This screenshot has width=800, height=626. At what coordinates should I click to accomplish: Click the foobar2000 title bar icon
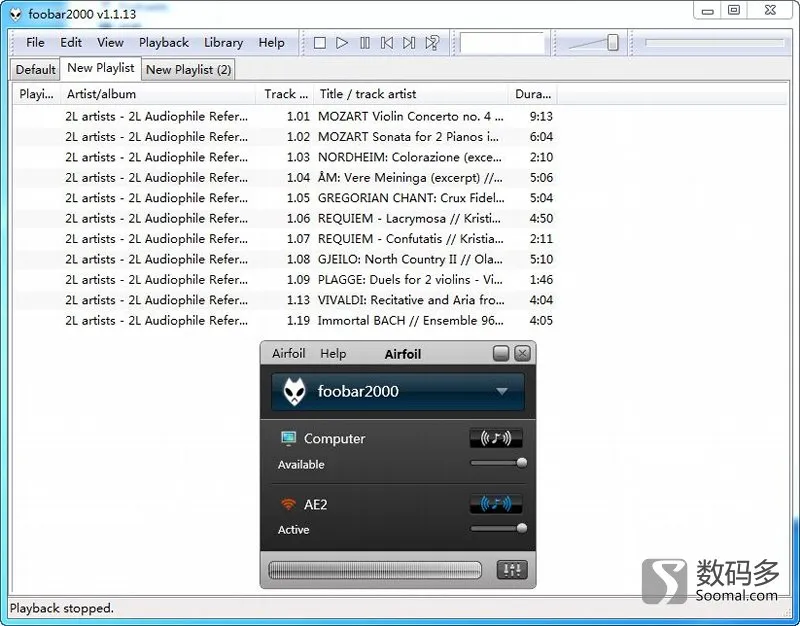(x=16, y=14)
